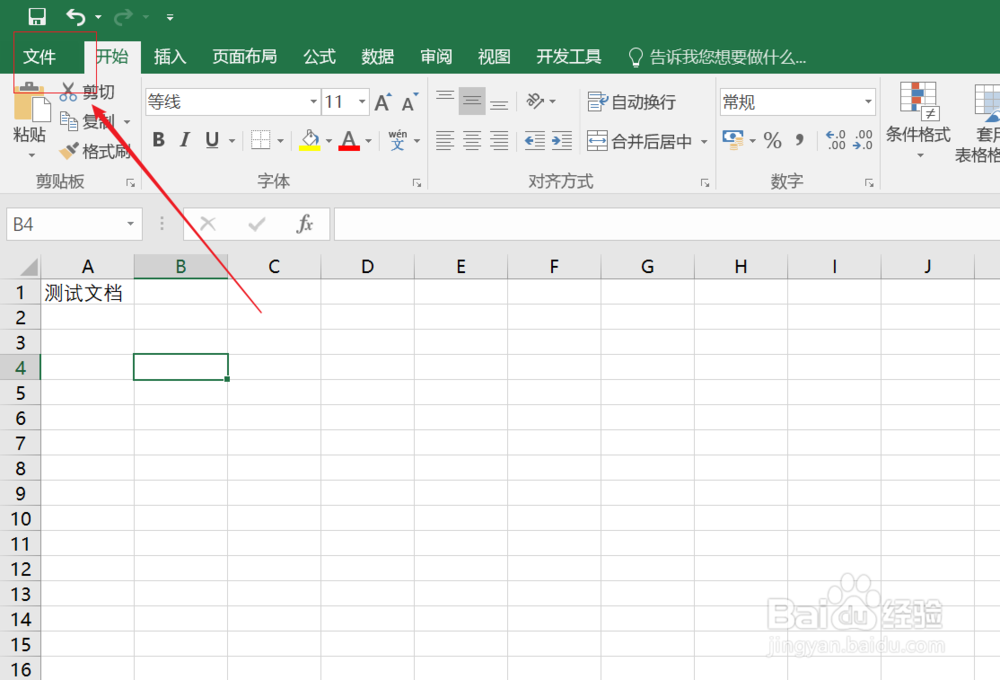Viewport: 1000px width, 680px height.
Task: Align text left icon
Action: tap(445, 140)
